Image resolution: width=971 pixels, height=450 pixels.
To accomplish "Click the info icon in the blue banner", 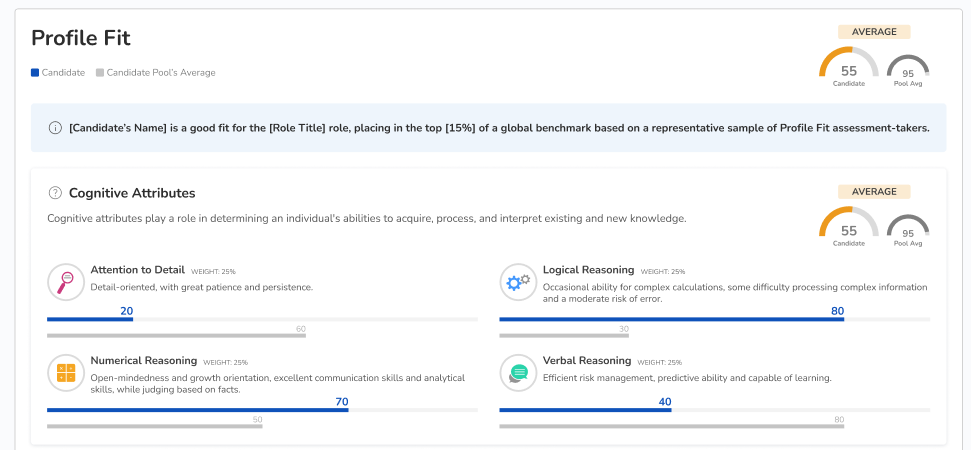I will [x=55, y=128].
